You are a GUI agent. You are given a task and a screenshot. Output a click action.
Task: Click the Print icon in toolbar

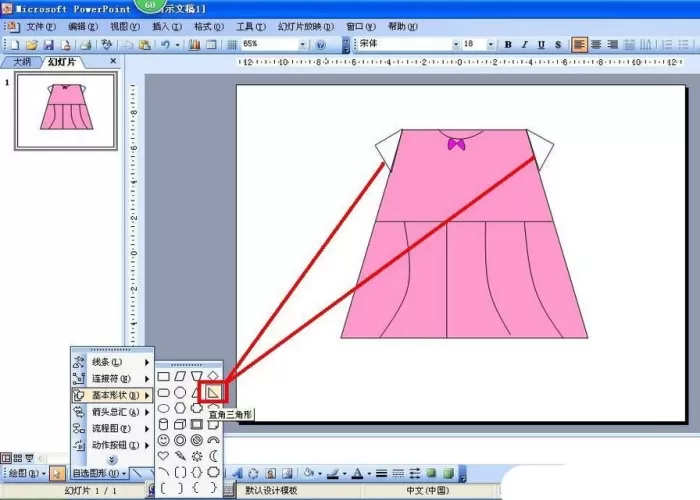(x=86, y=45)
